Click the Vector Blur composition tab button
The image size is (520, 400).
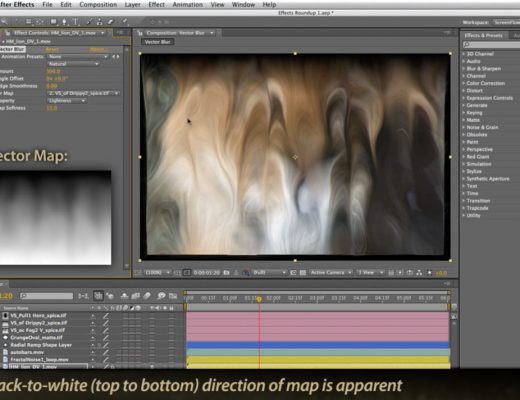tap(157, 42)
